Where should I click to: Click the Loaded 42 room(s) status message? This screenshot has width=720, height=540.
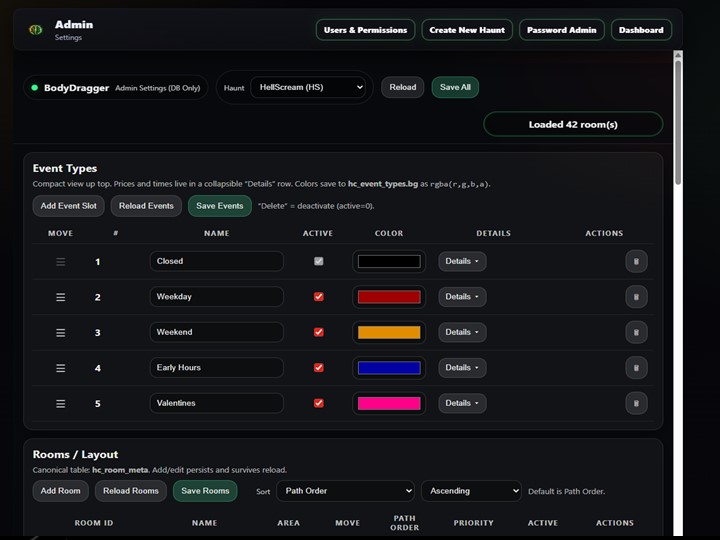pyautogui.click(x=573, y=124)
